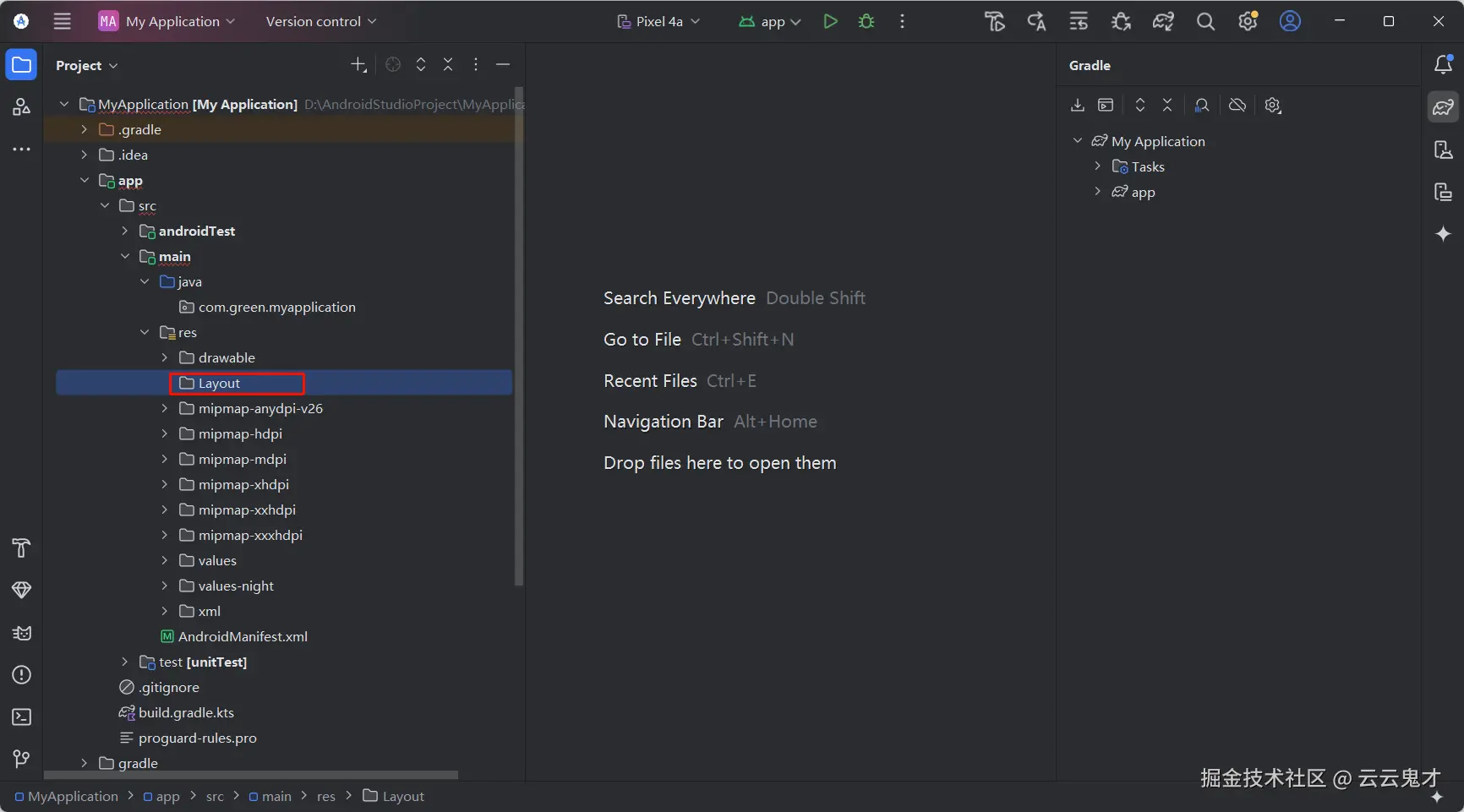Open the gem icon tool window

[21, 590]
